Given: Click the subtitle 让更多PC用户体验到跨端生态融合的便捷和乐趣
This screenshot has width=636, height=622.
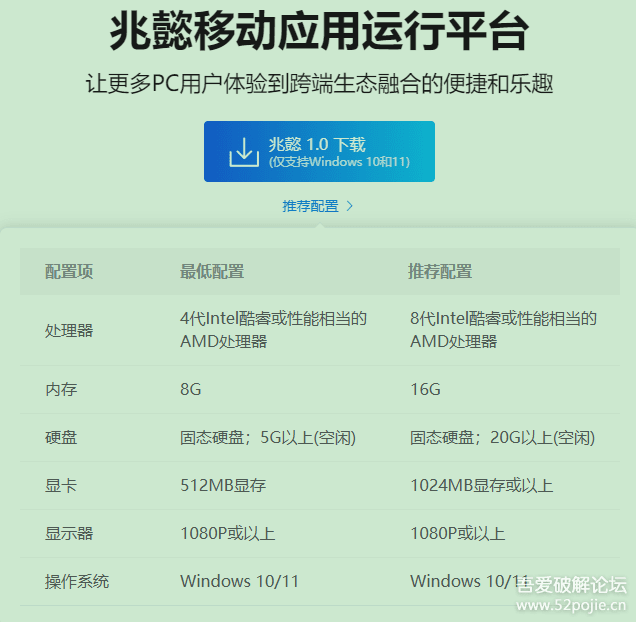Looking at the screenshot, I should (319, 84).
